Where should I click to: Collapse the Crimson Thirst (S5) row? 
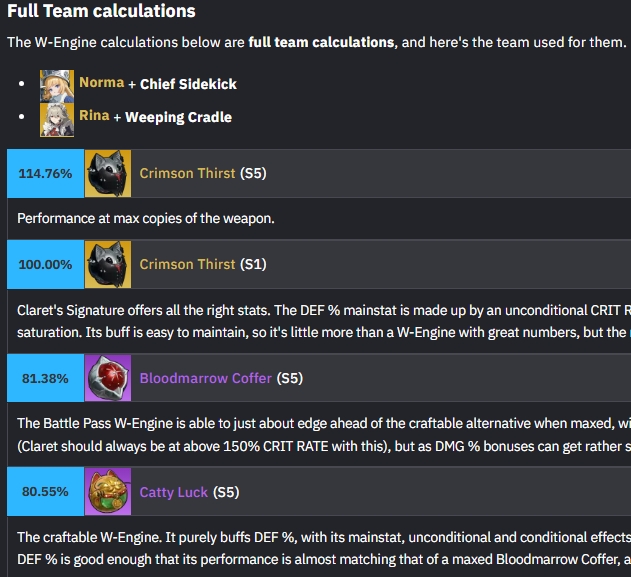point(319,173)
